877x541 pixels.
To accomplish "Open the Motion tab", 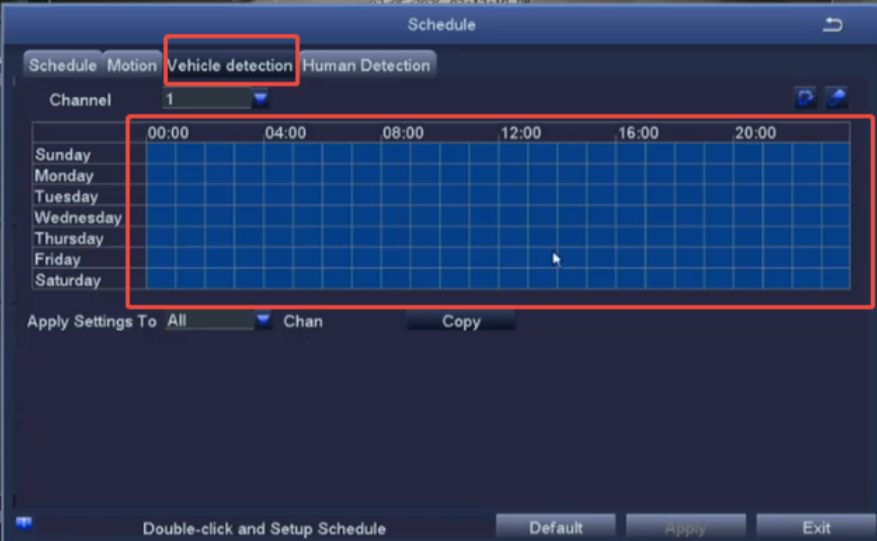I will [132, 66].
